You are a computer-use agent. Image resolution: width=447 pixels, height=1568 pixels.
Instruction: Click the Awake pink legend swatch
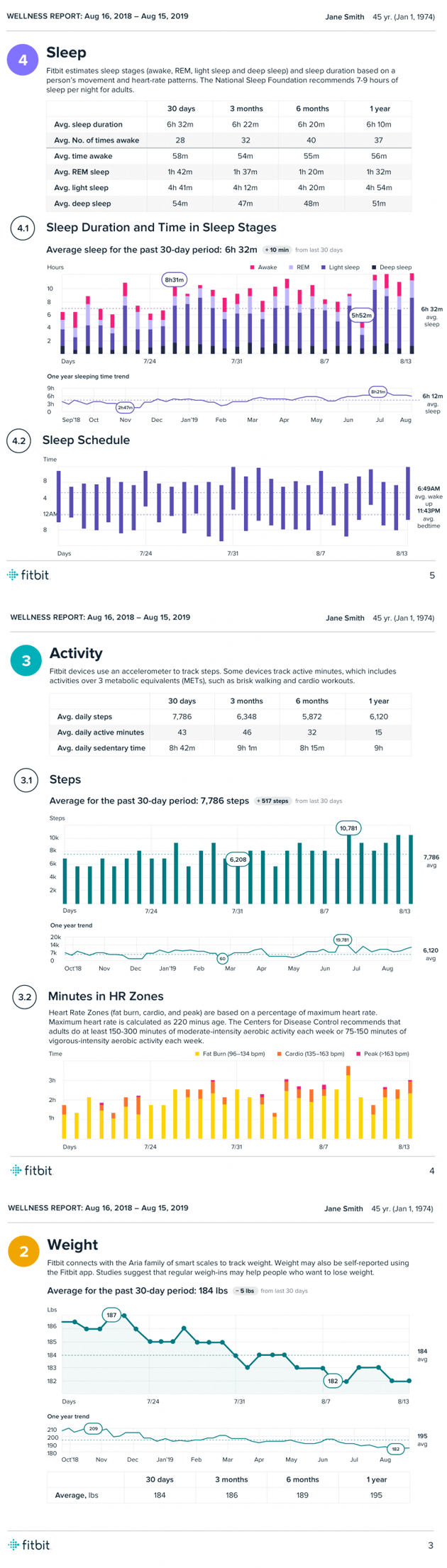tap(252, 267)
